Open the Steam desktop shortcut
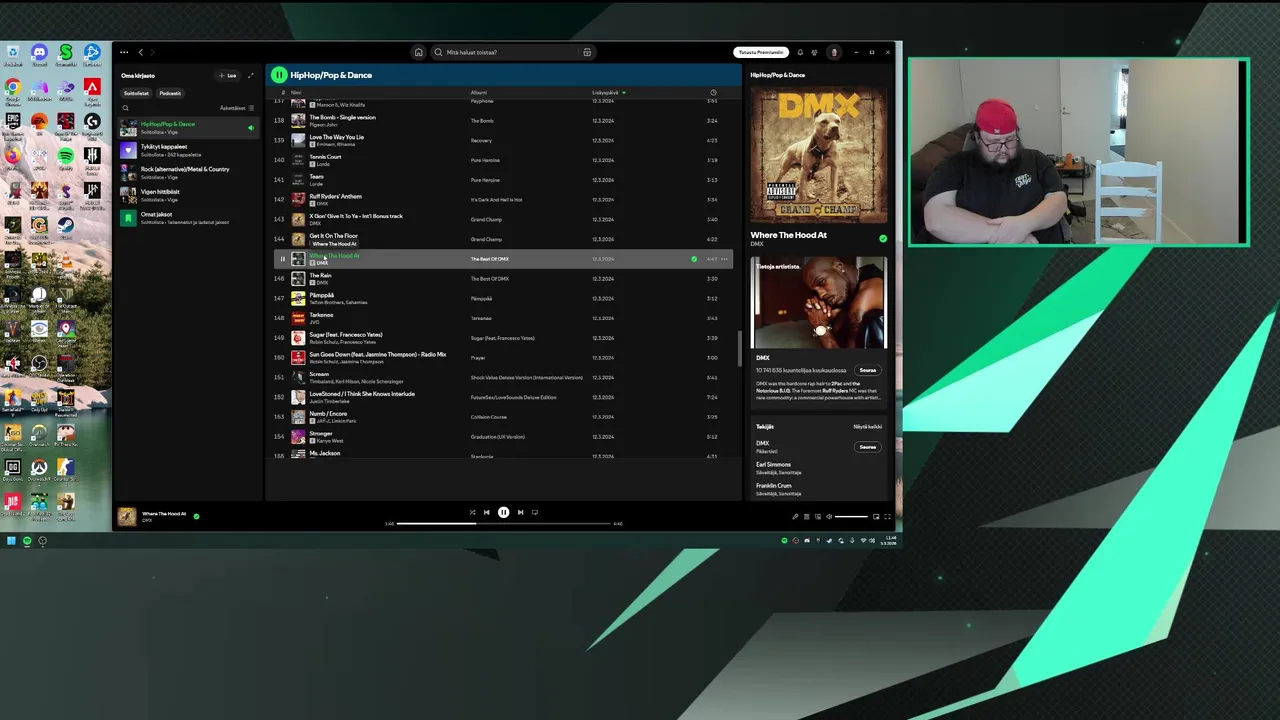 66,228
